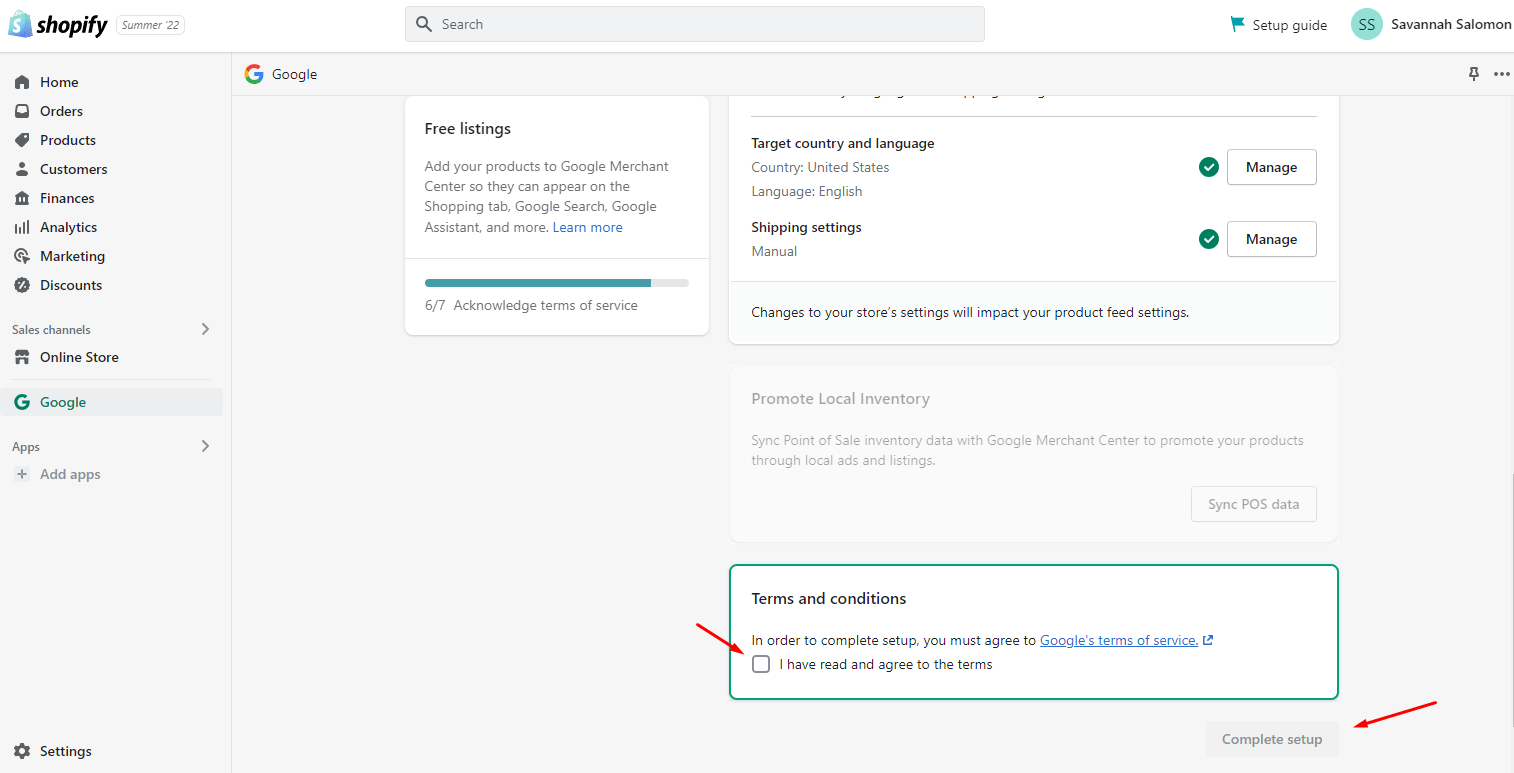The image size is (1514, 773).
Task: Click the Summer '22 badge
Action: click(x=150, y=25)
